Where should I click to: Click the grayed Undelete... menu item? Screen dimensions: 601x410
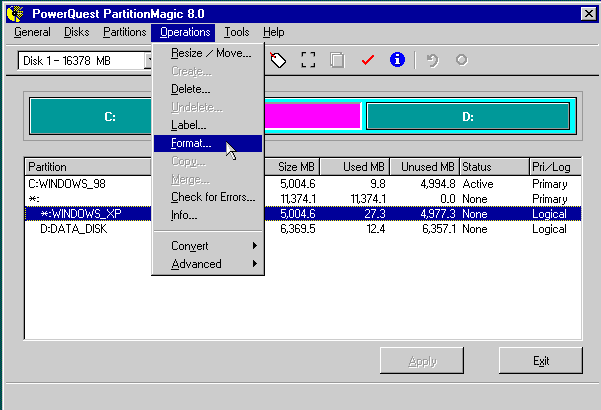click(208, 107)
